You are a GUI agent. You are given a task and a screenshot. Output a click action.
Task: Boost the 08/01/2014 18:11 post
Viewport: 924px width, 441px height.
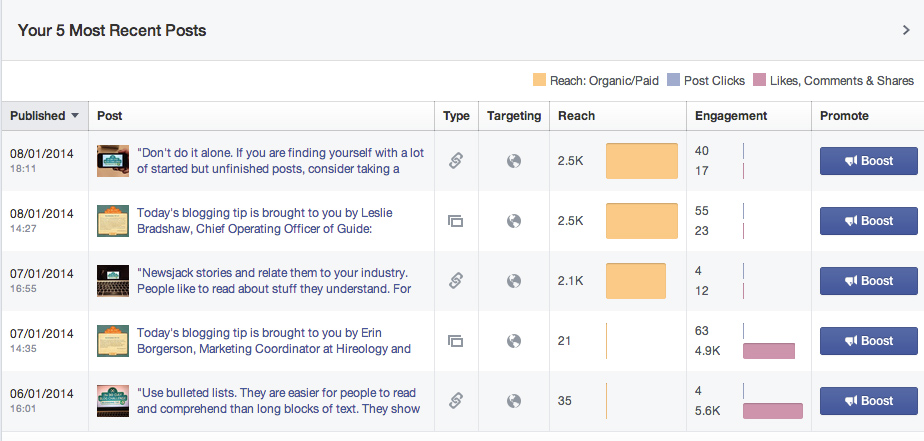(x=869, y=161)
